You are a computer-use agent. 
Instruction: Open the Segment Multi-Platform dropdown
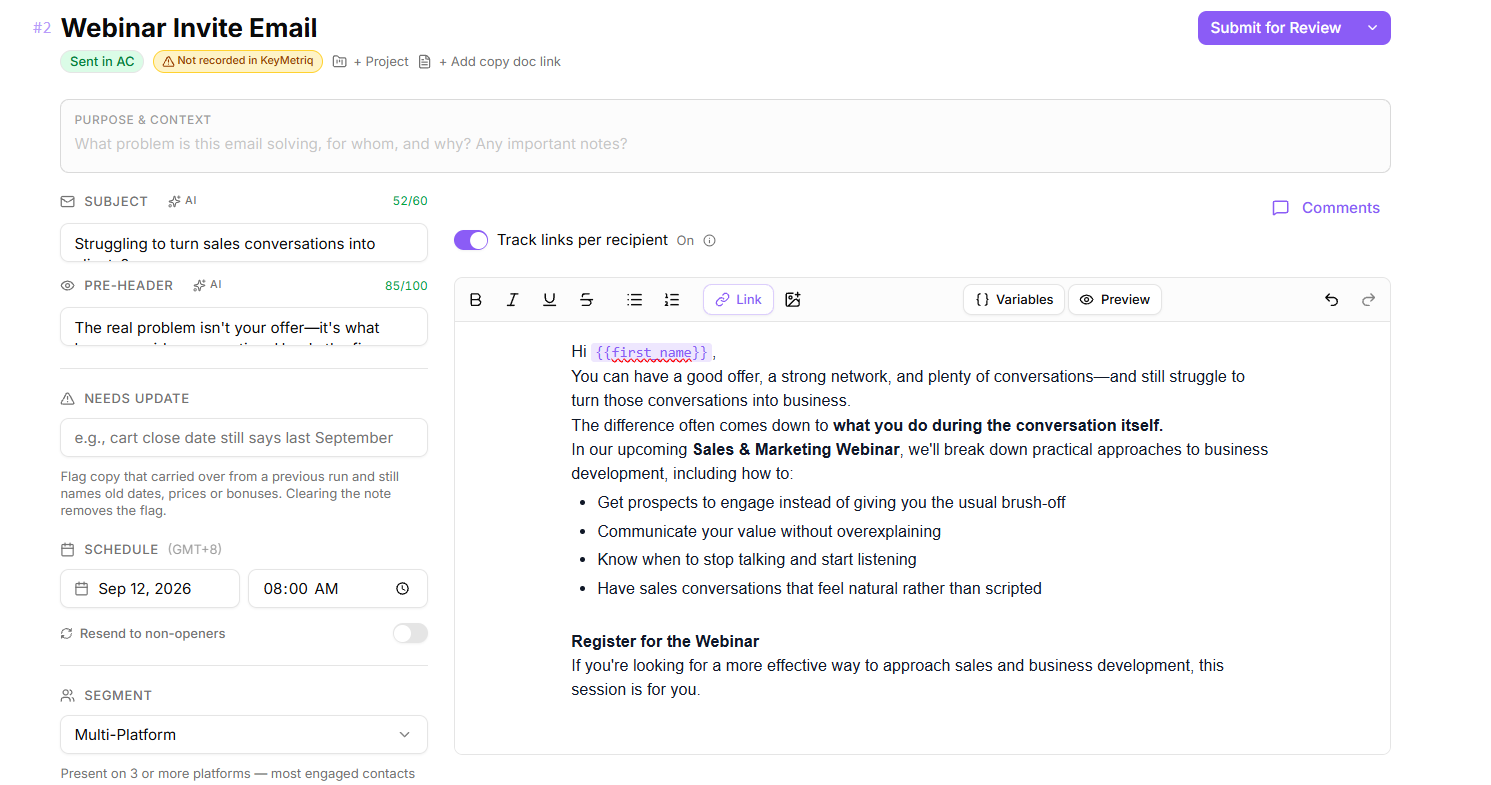[244, 734]
